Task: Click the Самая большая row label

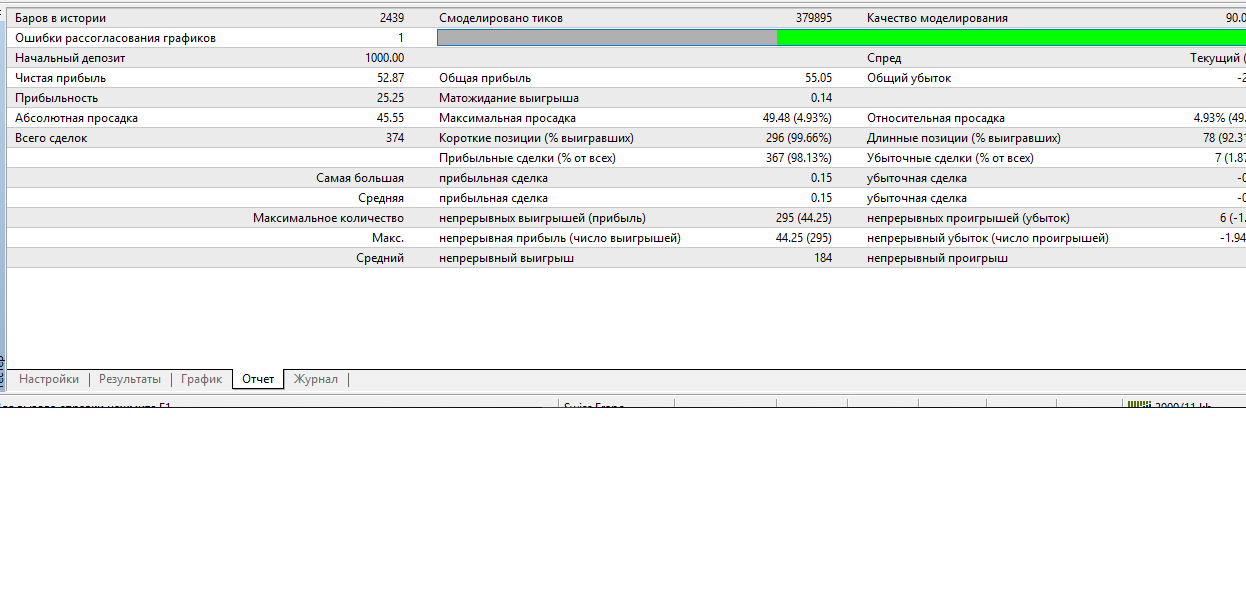Action: [x=360, y=178]
